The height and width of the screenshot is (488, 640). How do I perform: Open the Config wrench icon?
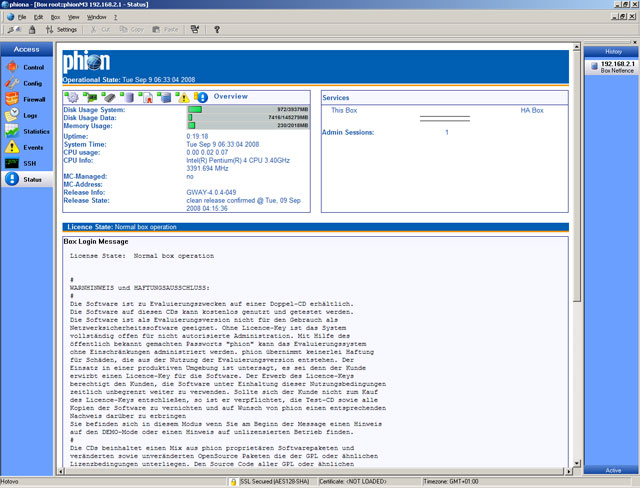point(26,83)
